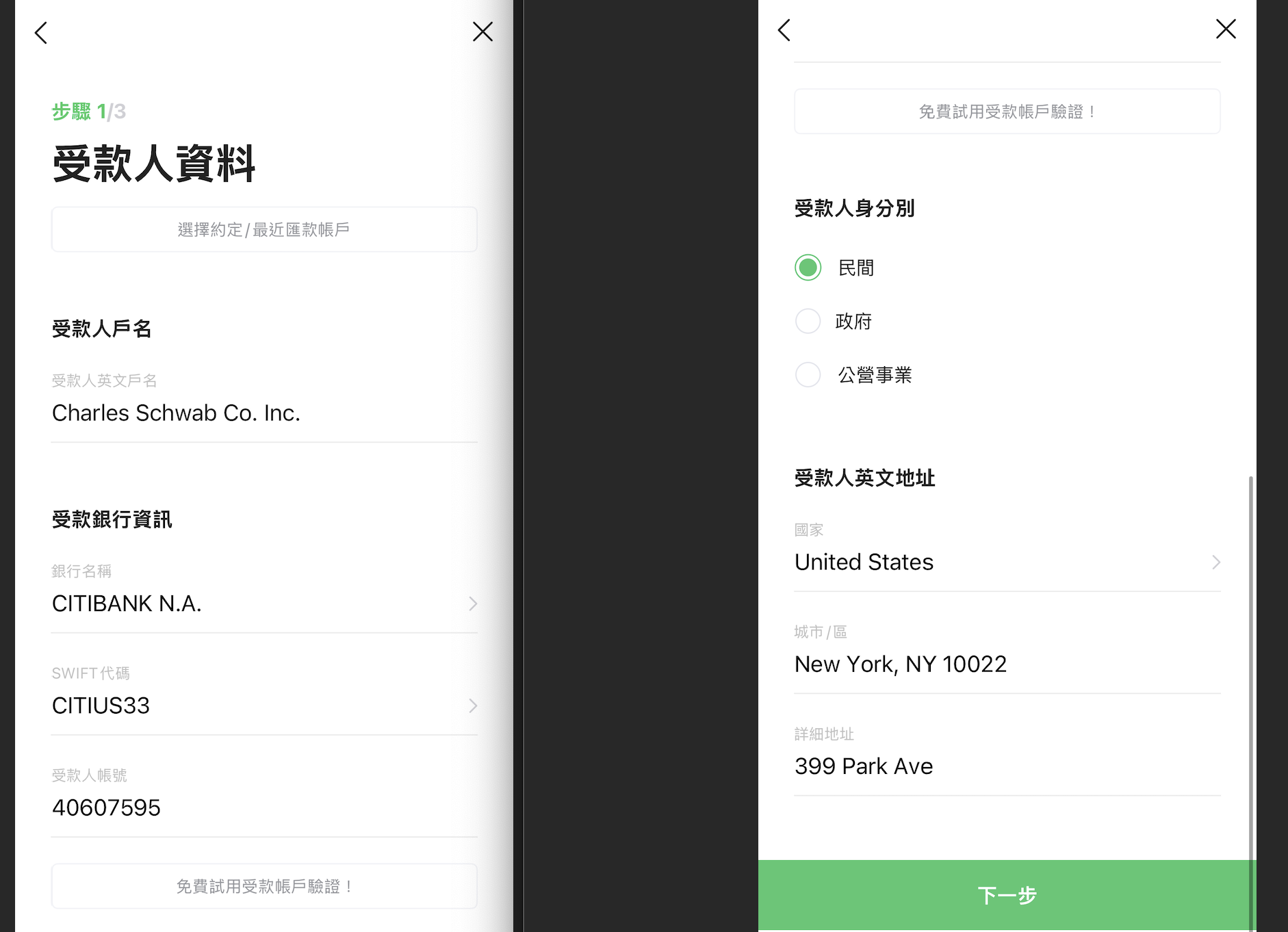Click the chevron beside CITIUS33
Screen dimensions: 1288x932
pos(473,706)
